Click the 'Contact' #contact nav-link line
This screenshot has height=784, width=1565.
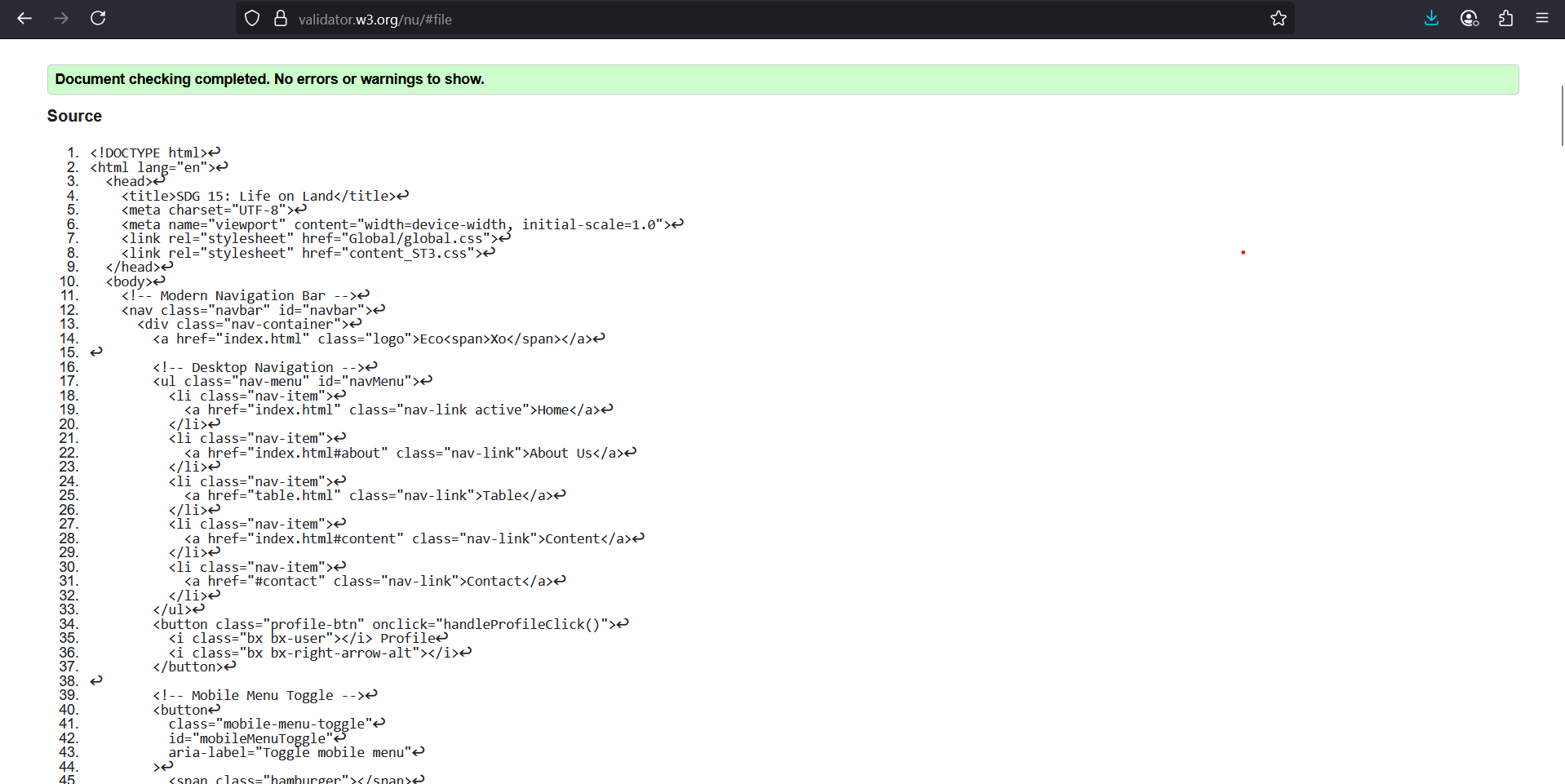click(x=375, y=581)
